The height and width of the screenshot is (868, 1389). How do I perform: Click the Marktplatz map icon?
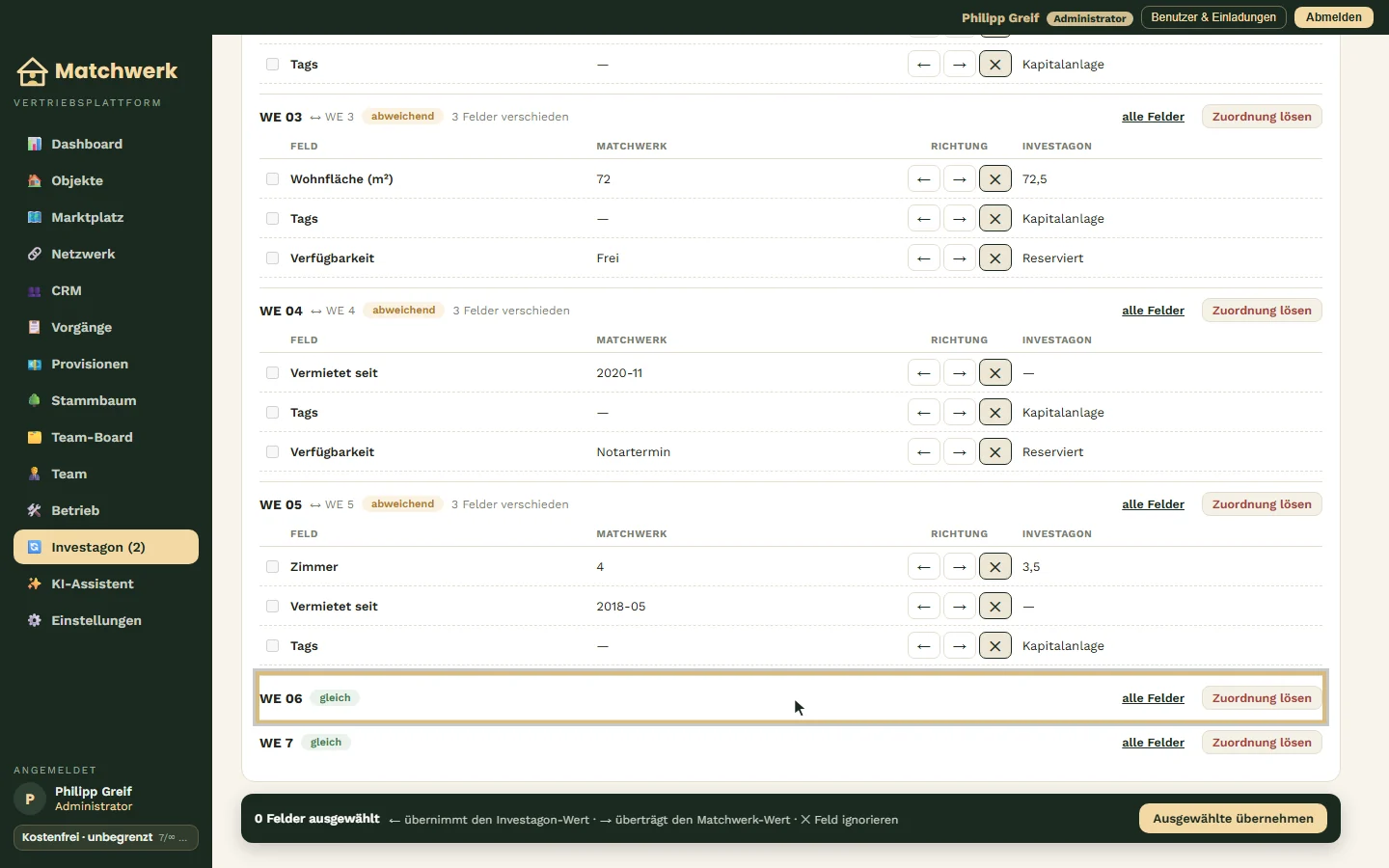pos(35,217)
